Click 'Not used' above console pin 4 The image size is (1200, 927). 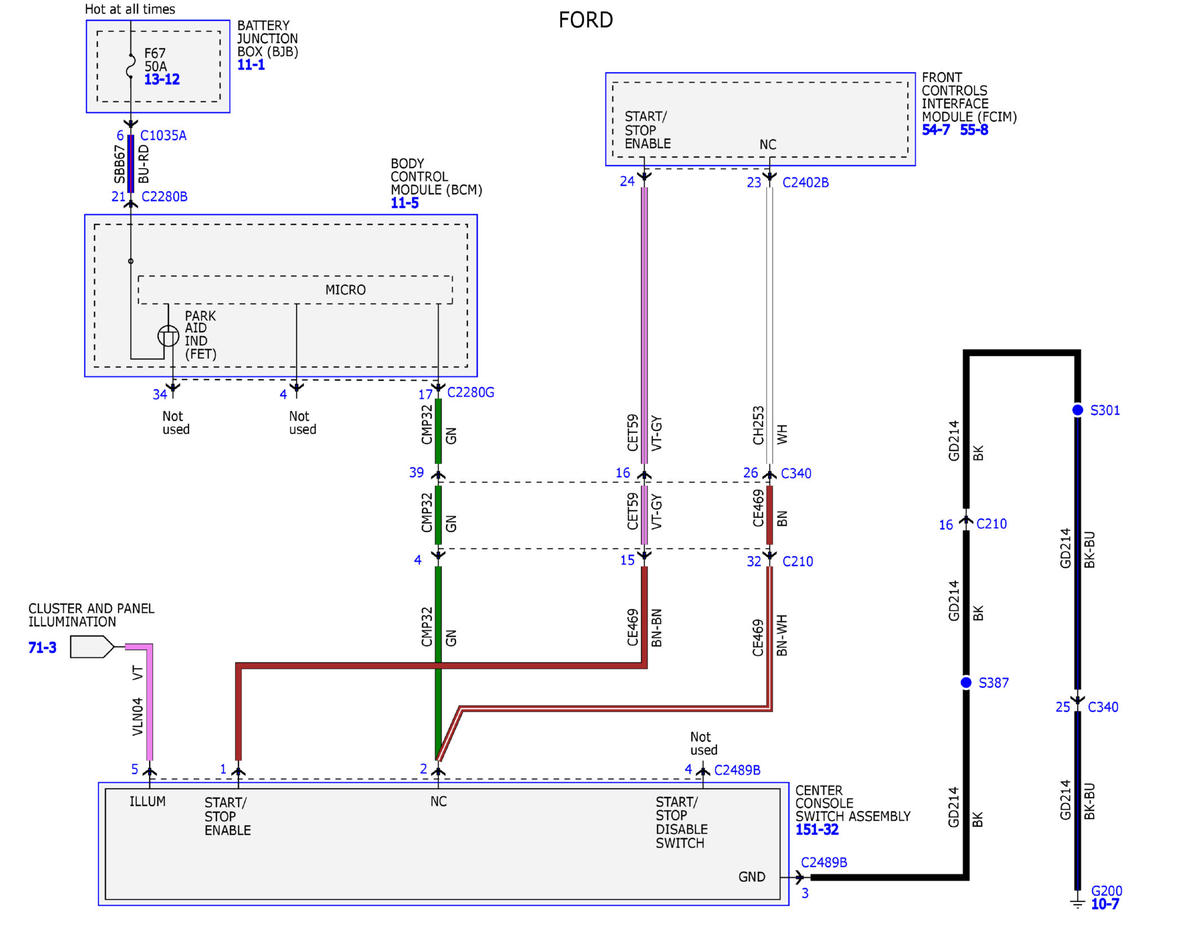click(x=703, y=744)
